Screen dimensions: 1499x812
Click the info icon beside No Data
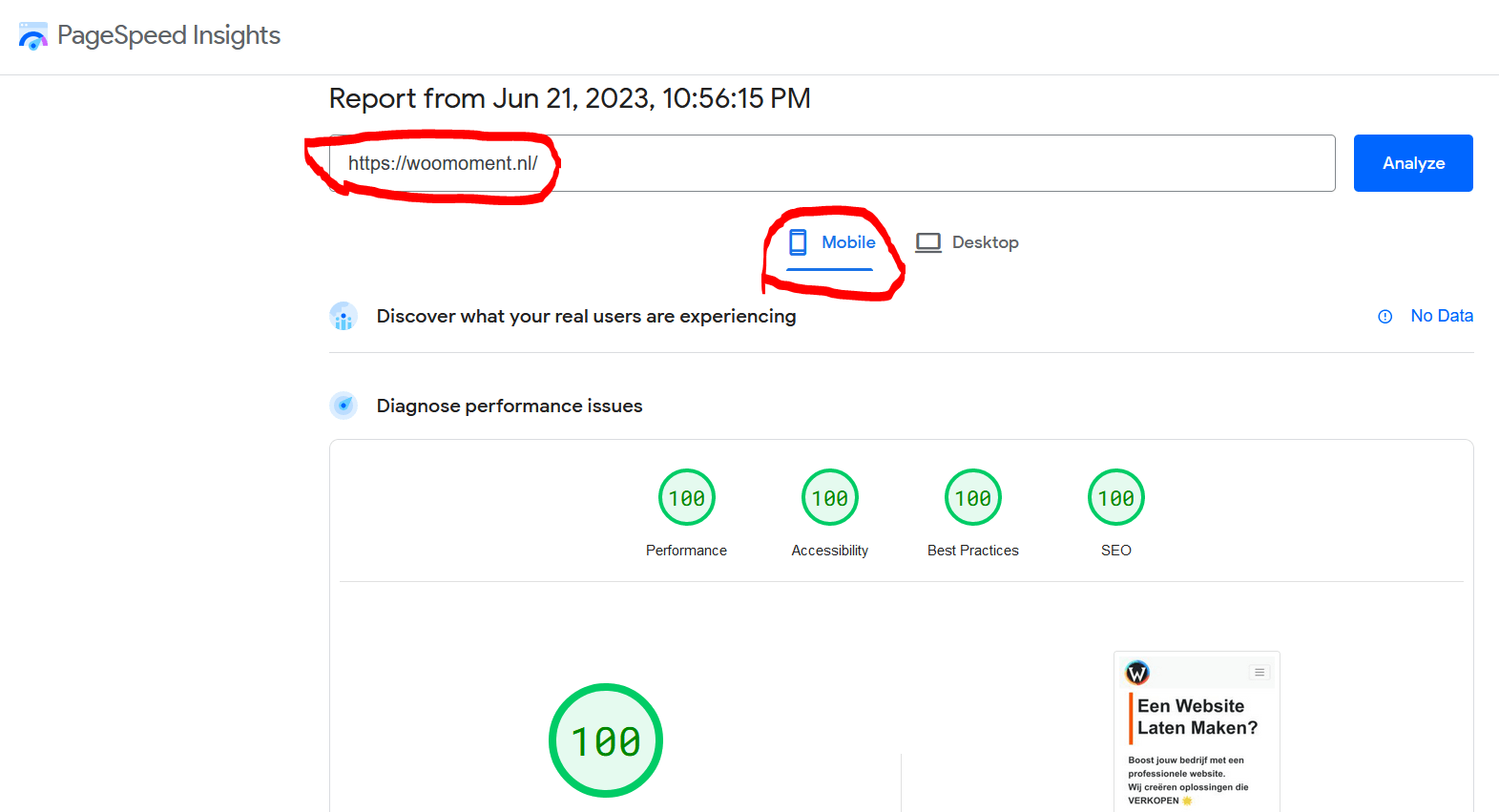pos(1385,317)
